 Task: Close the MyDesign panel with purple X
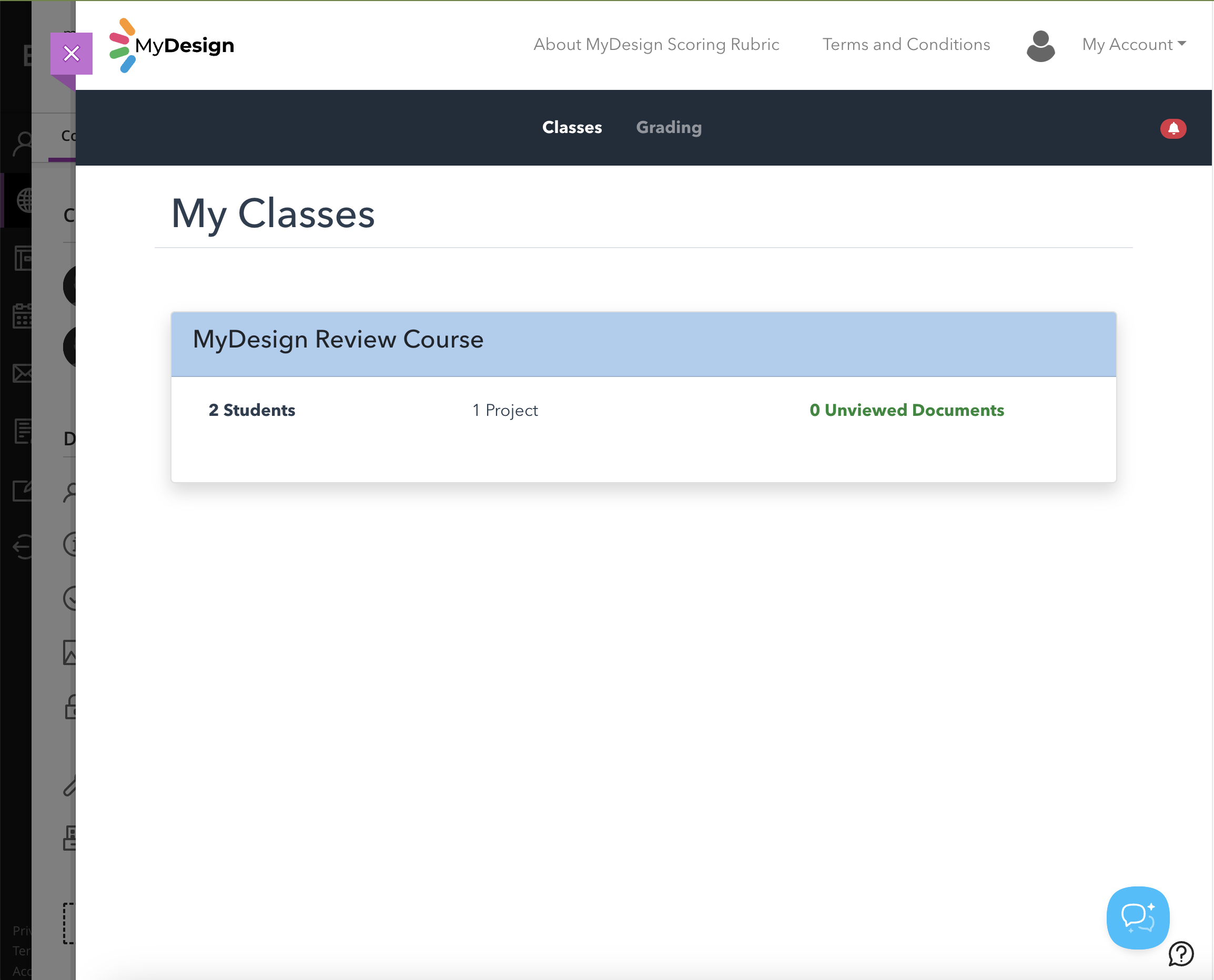click(71, 54)
